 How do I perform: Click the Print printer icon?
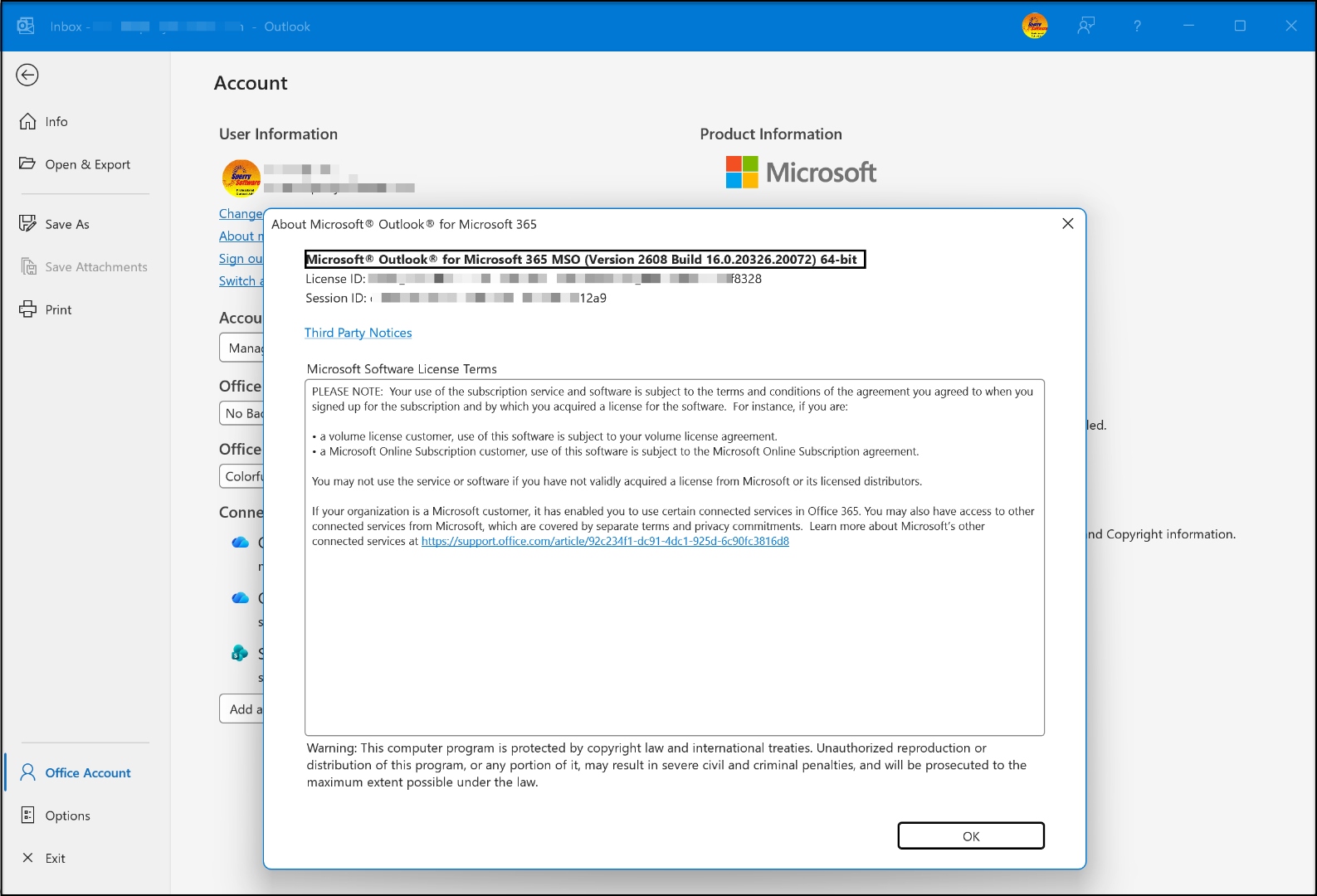[27, 309]
